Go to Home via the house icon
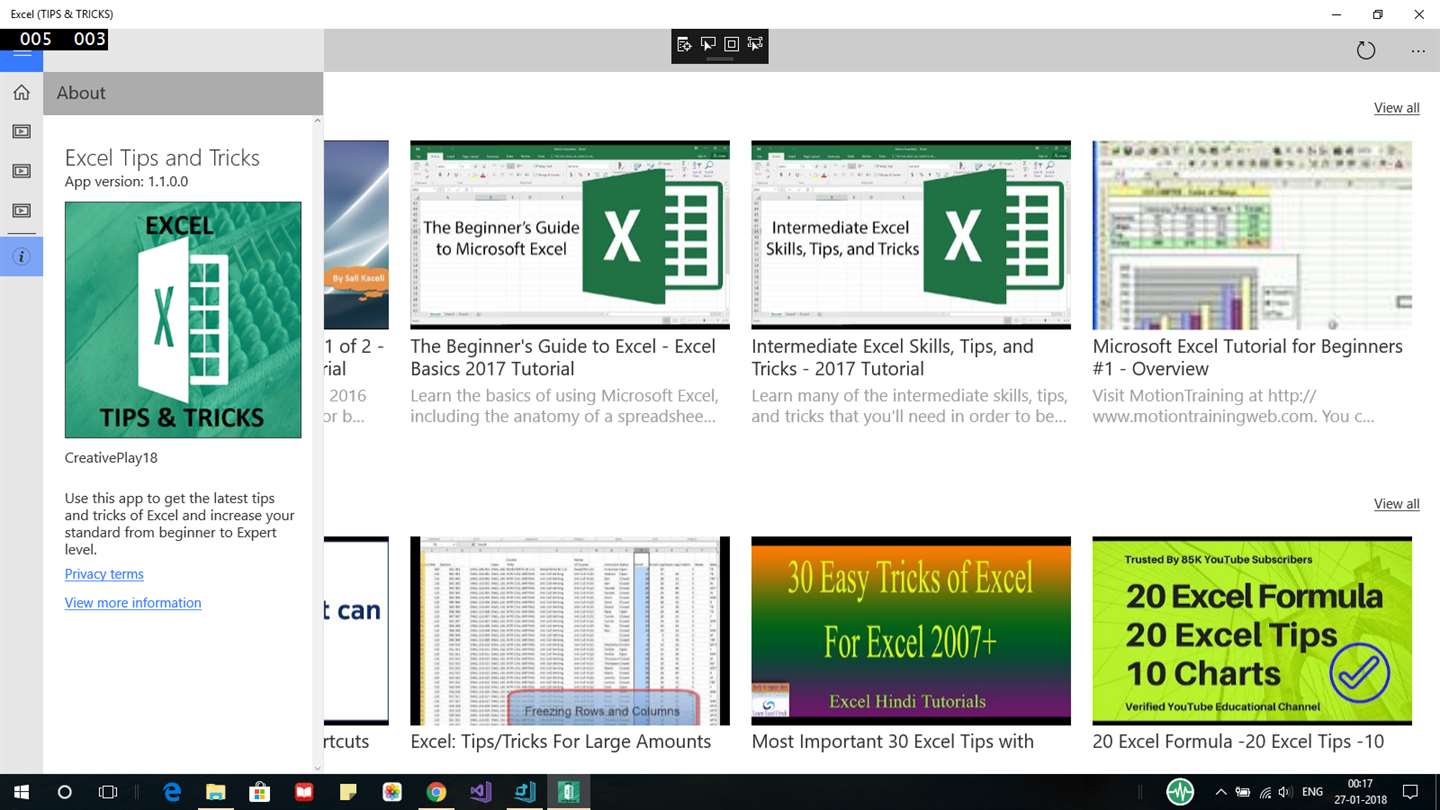Screen dimensions: 1440x810 21,93
